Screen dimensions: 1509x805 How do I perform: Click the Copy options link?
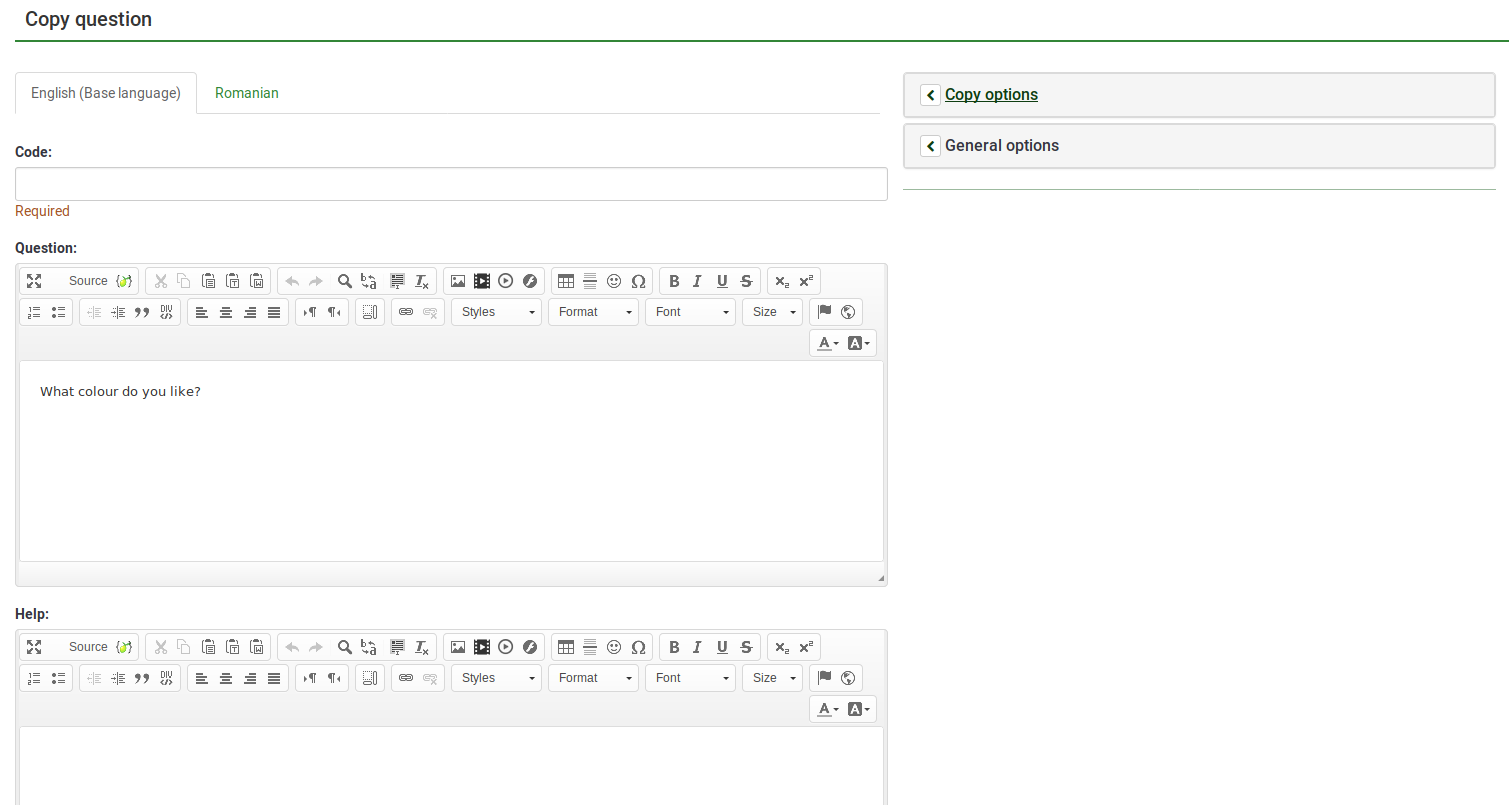click(991, 95)
